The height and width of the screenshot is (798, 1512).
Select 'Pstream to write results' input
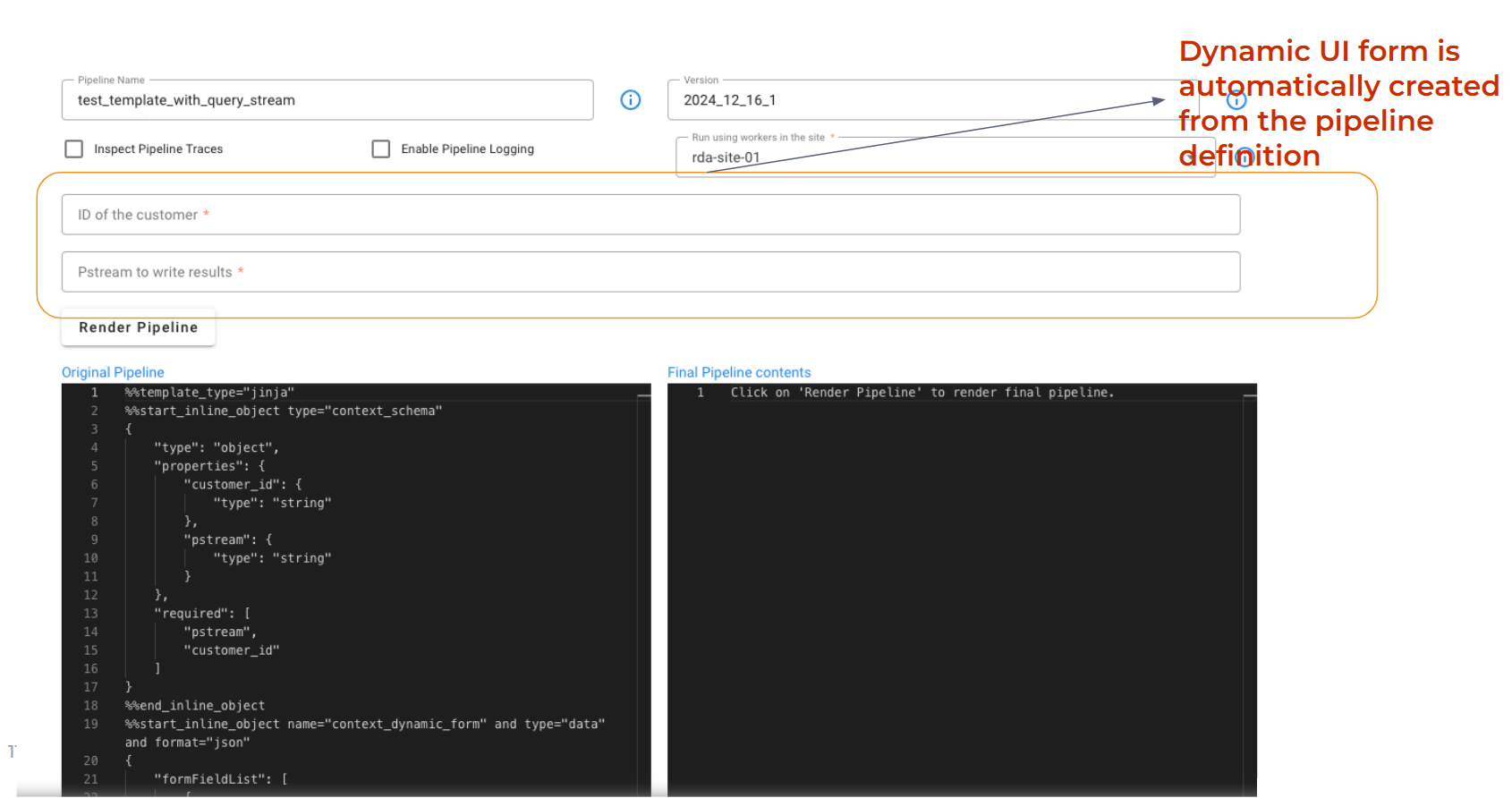(x=650, y=272)
